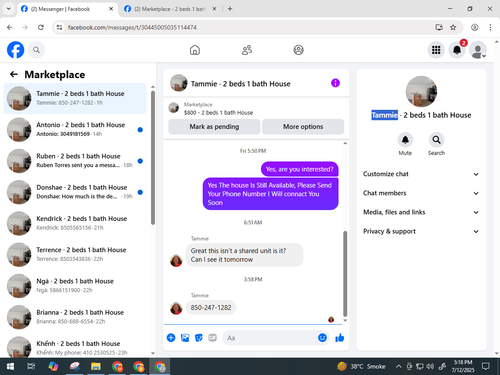
Task: Go to the Home icon
Action: point(195,50)
